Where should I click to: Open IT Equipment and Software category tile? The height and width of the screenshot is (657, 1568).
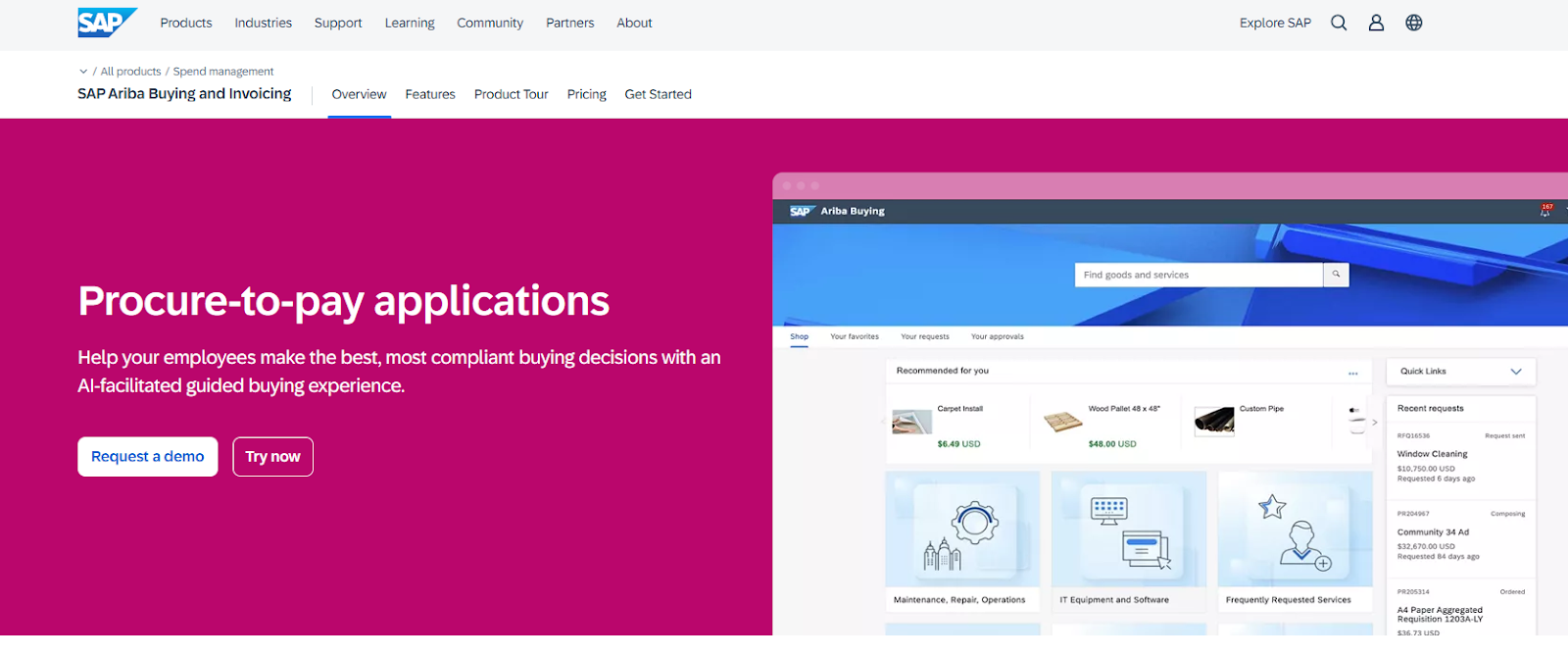[x=1129, y=541]
